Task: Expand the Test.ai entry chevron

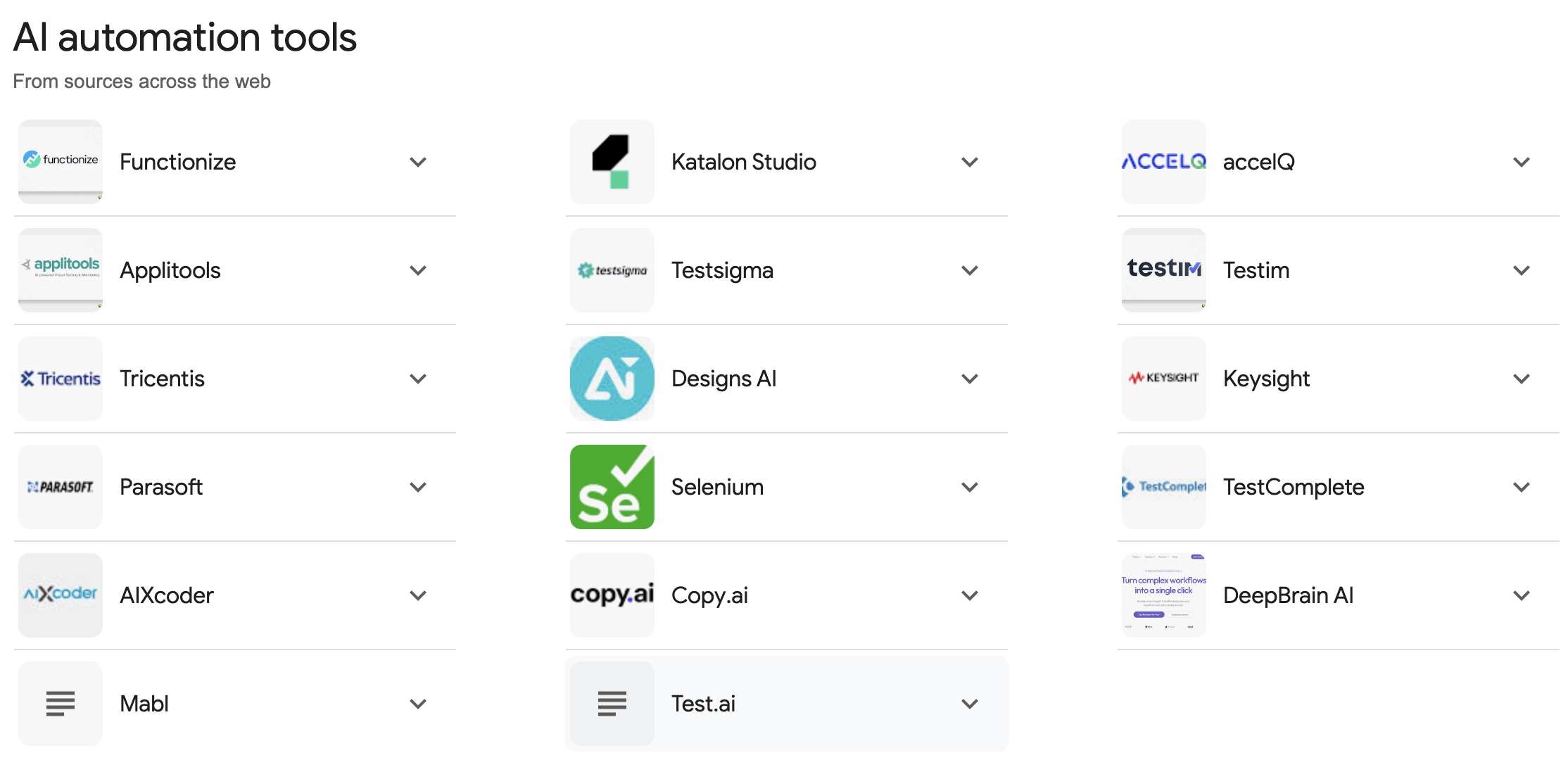Action: [970, 704]
